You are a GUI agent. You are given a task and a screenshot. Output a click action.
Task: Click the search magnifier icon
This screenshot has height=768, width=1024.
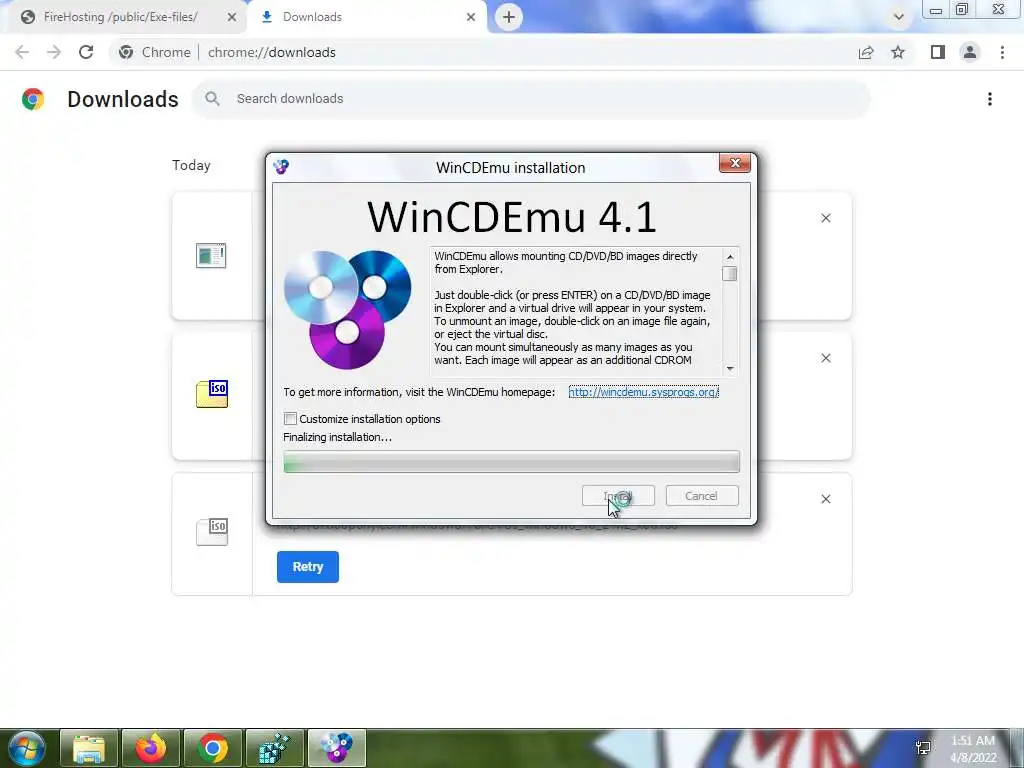[x=212, y=99]
